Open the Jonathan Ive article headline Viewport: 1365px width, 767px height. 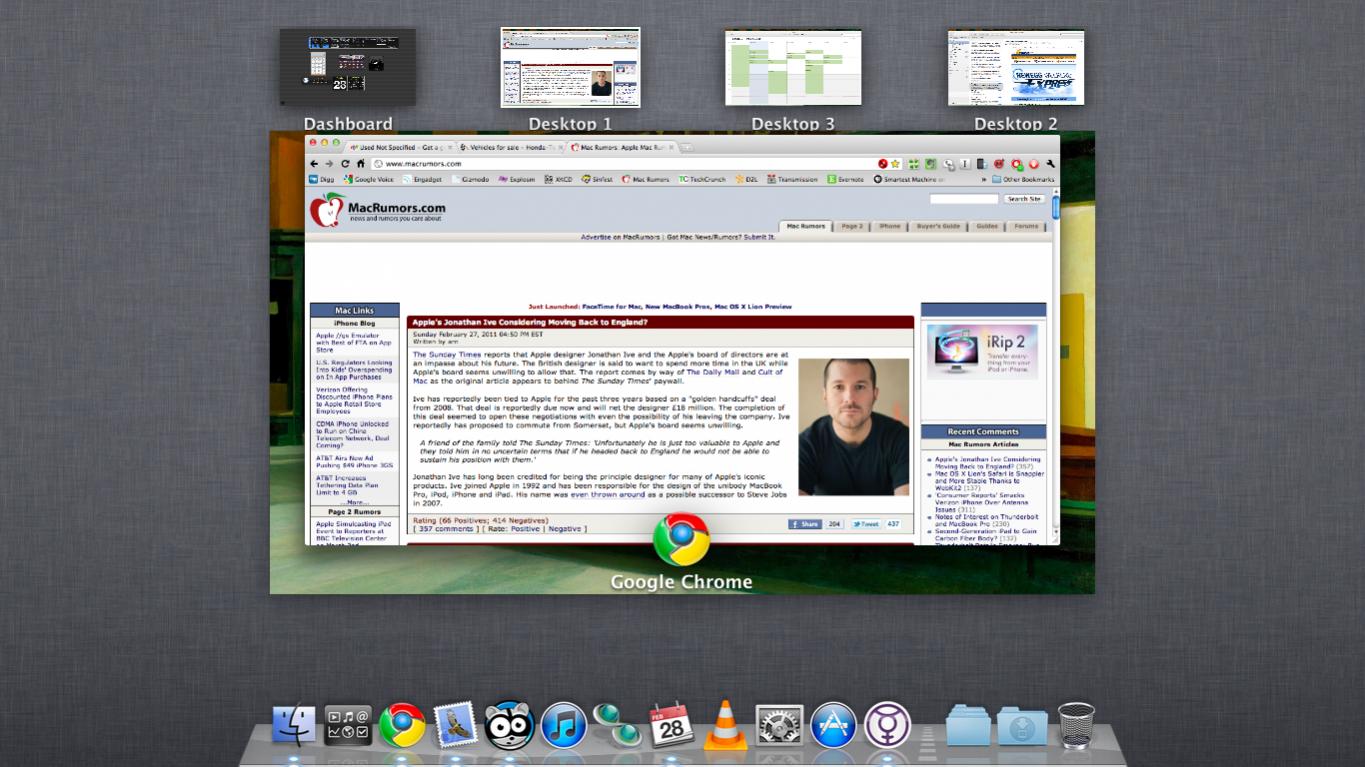click(x=531, y=322)
